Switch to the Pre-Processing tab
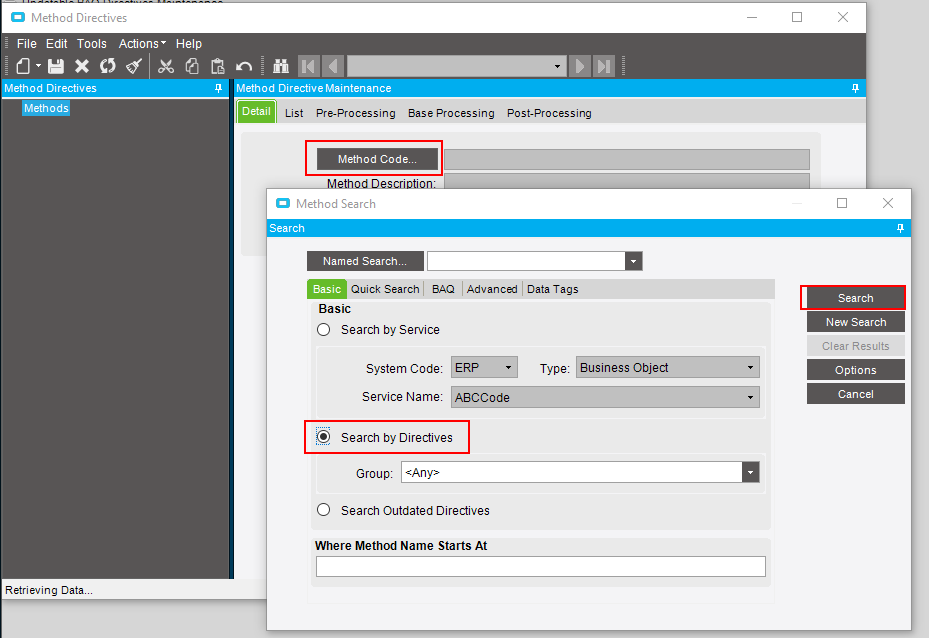The width and height of the screenshot is (929, 638). (x=355, y=113)
